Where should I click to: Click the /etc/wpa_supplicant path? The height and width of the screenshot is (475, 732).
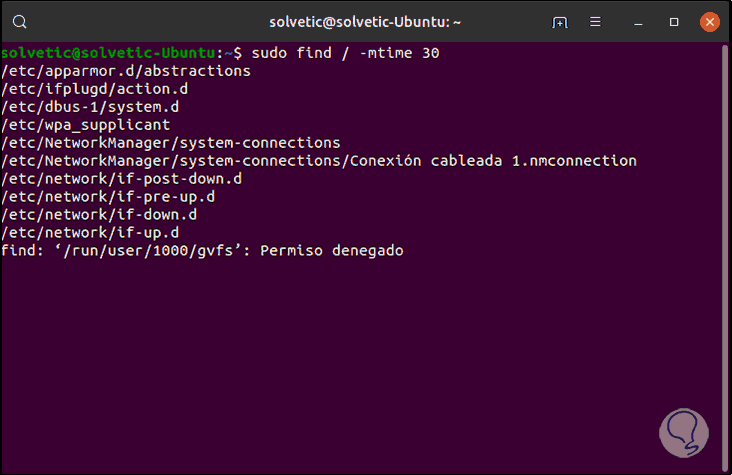pos(86,125)
